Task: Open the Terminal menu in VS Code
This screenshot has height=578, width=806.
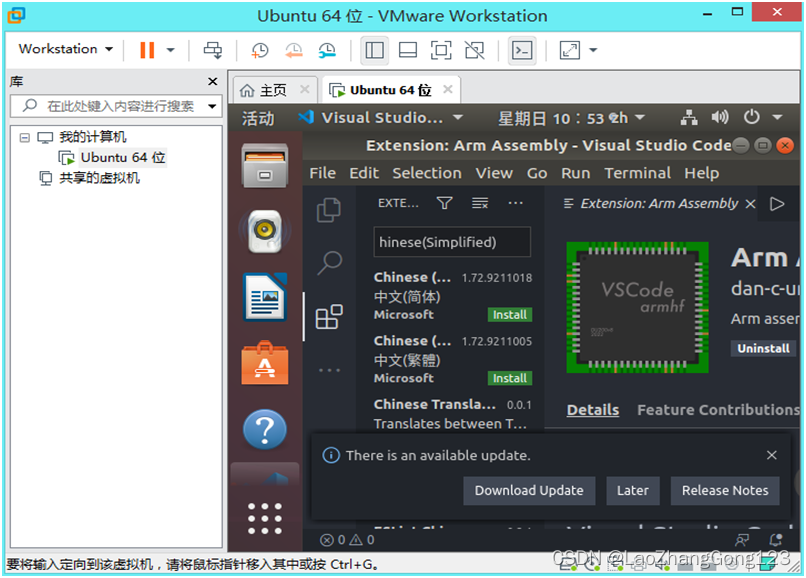Action: click(637, 173)
